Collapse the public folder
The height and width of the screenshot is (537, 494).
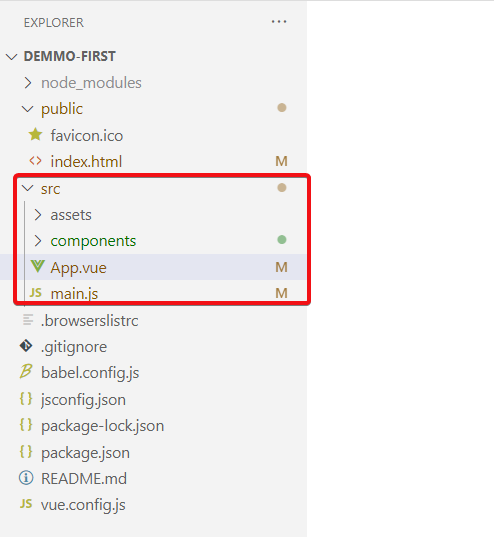coord(27,109)
